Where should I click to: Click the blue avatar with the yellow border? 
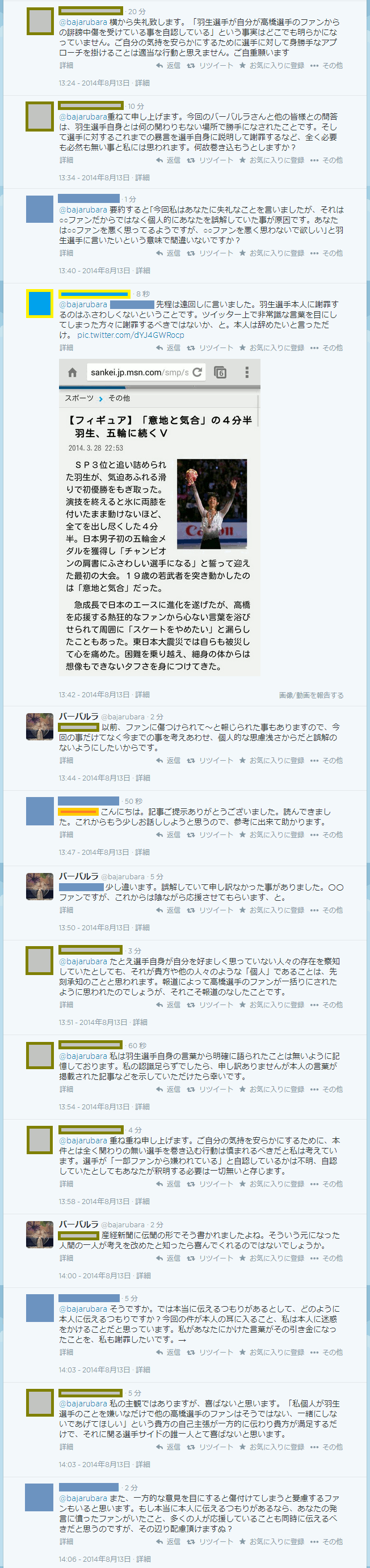(40, 304)
